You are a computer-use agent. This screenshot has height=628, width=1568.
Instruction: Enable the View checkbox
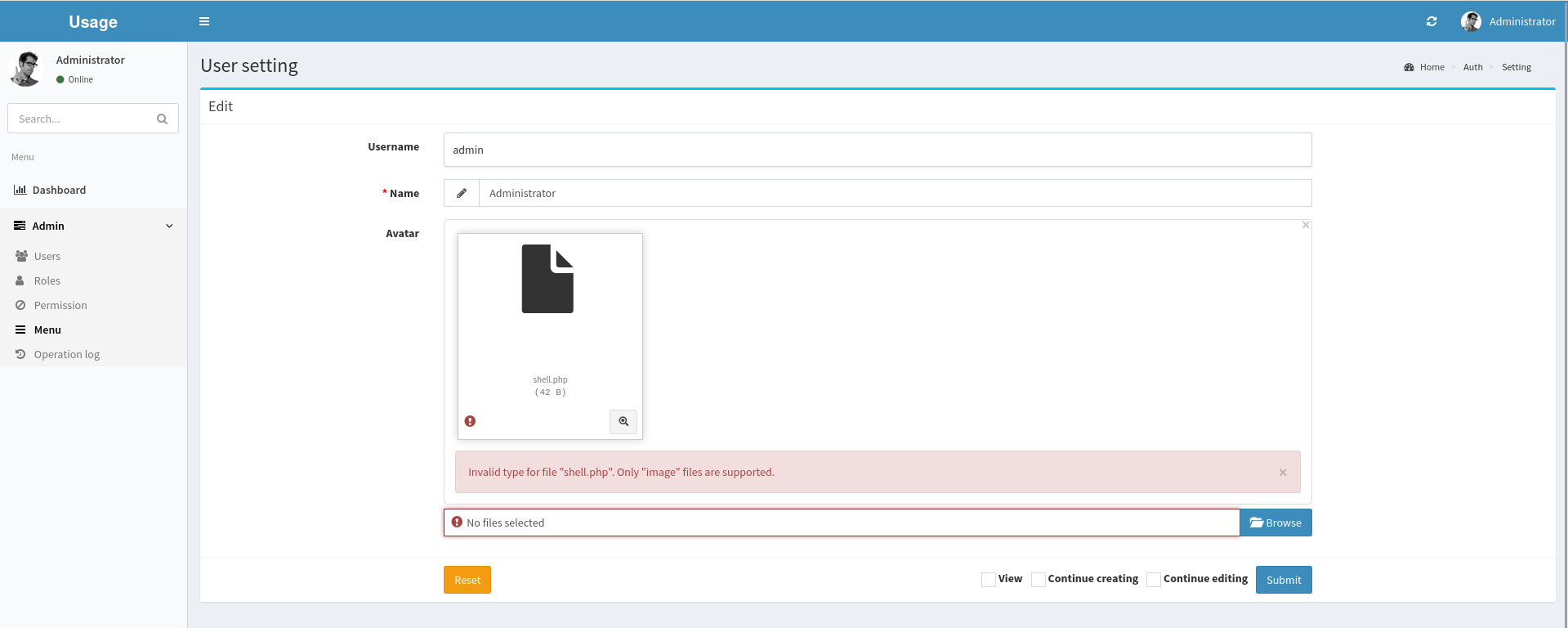[989, 580]
